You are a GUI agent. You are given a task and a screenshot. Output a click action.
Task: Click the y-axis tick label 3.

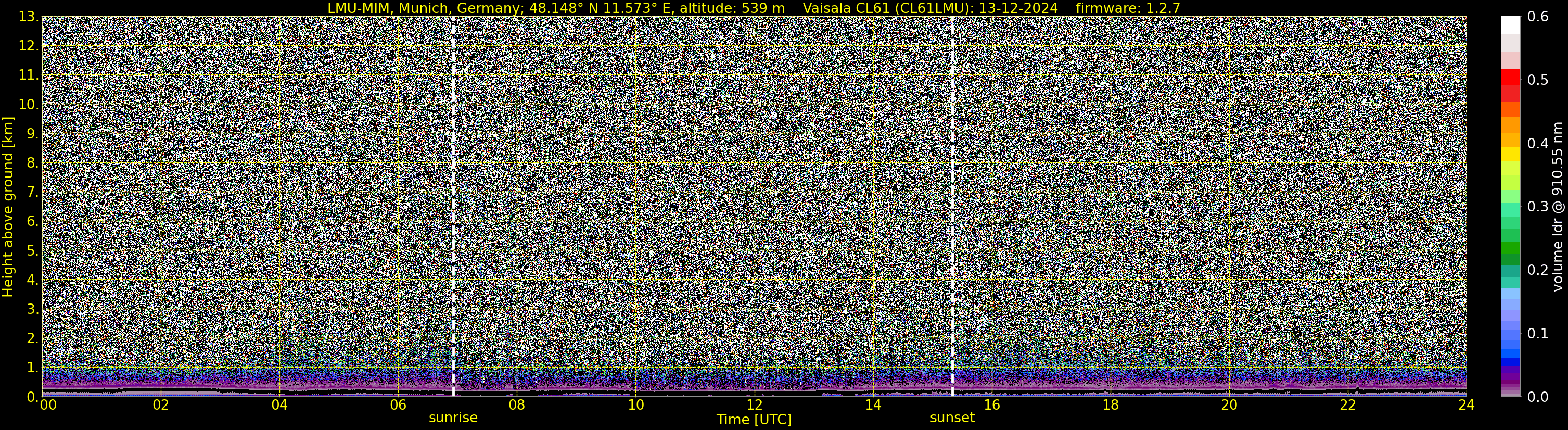[33, 309]
